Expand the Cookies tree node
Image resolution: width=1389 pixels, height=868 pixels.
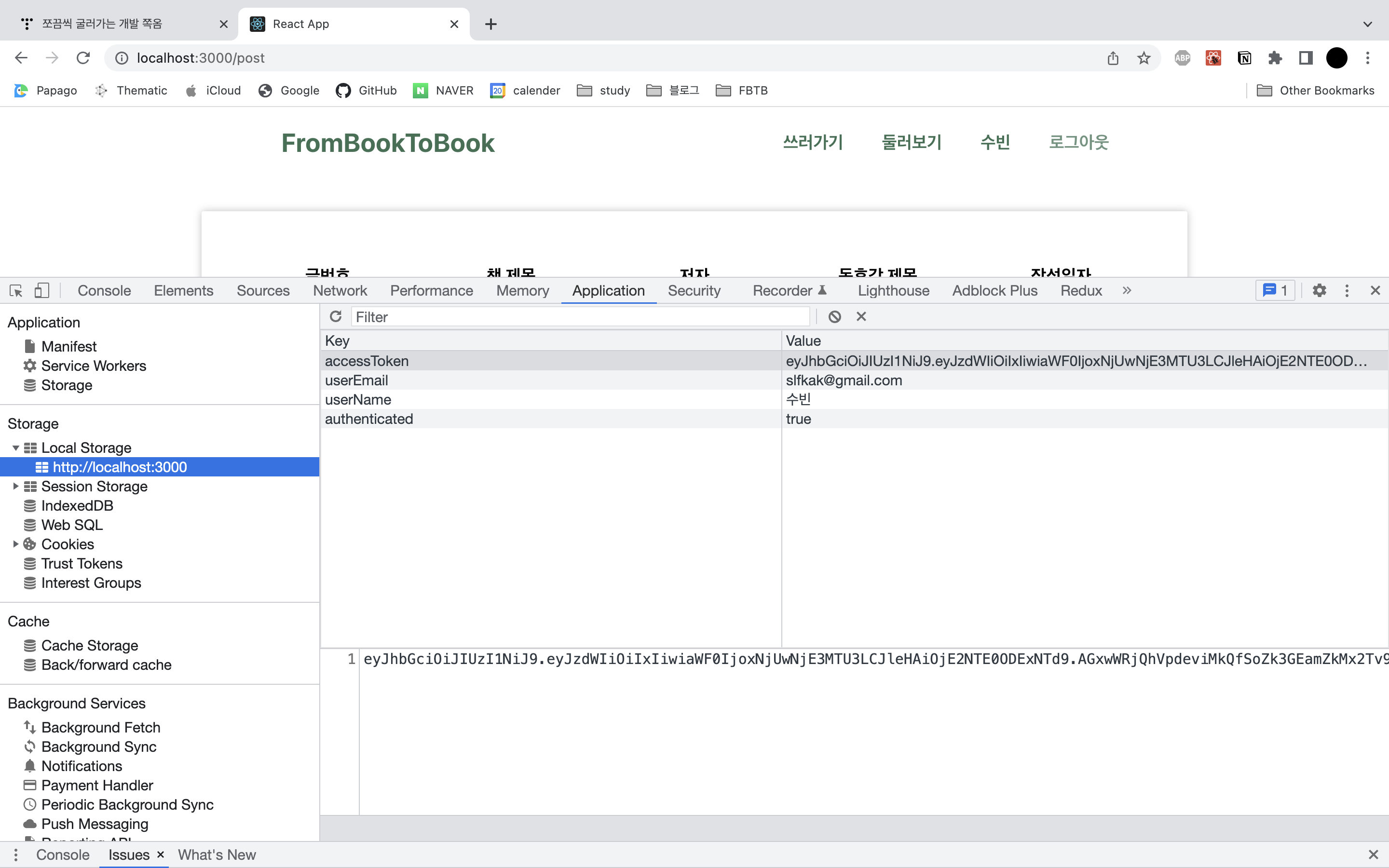click(x=15, y=544)
